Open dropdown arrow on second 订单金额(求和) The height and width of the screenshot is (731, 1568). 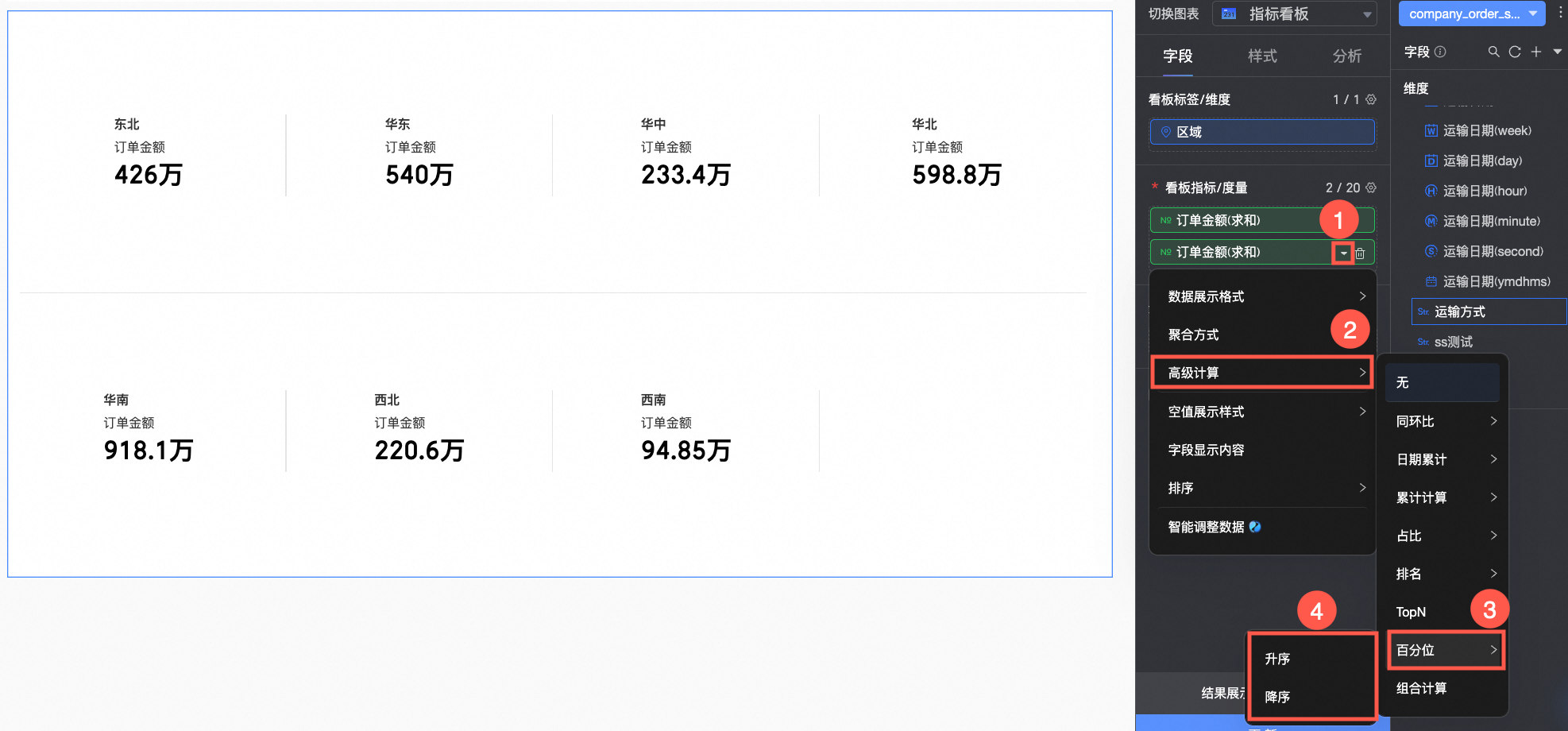[1343, 253]
